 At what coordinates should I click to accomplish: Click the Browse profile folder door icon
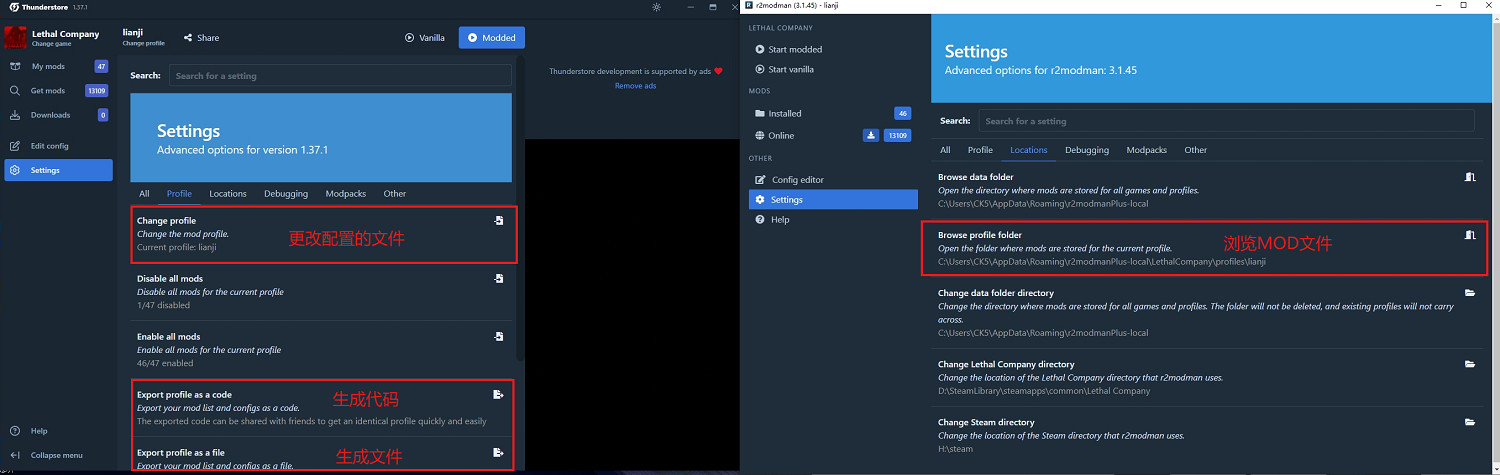point(1469,235)
